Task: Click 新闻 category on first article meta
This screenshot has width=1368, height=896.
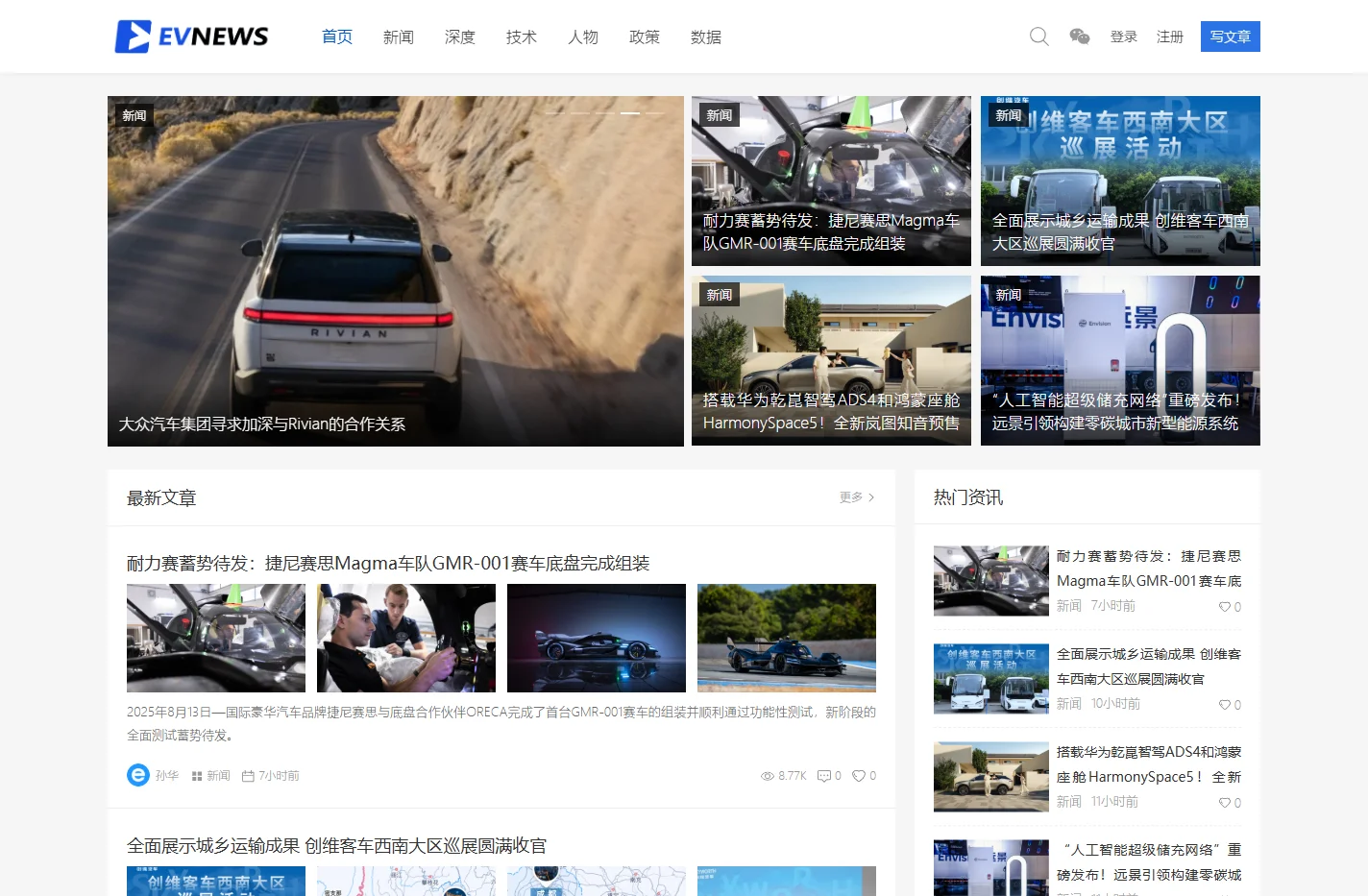Action: (218, 776)
